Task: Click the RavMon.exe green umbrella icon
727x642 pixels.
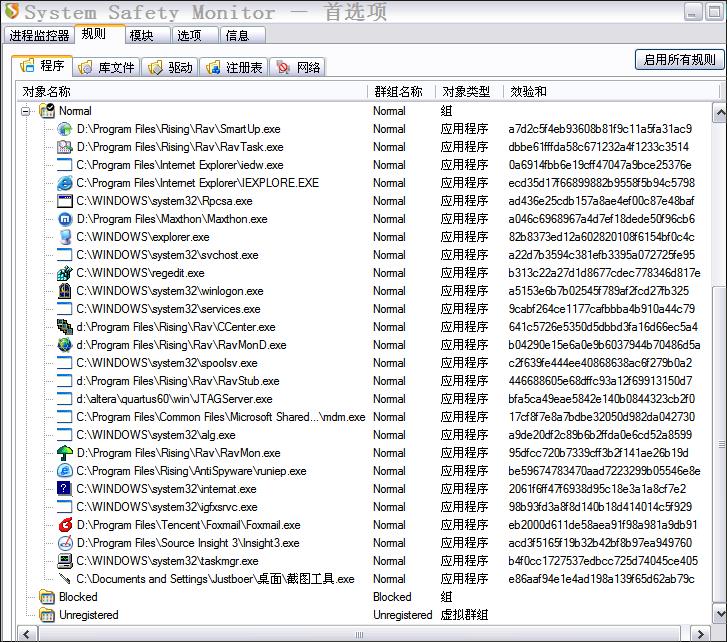Action: (64, 453)
